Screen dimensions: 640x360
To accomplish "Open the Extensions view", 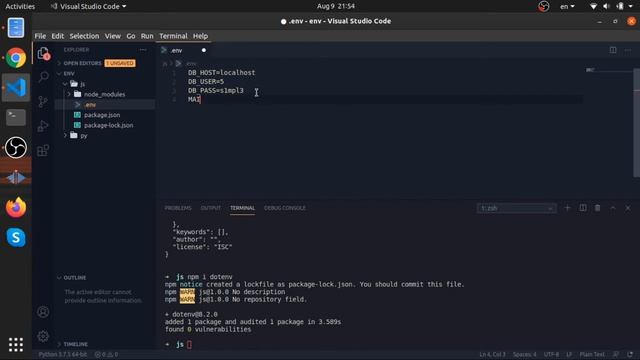I will point(43,150).
